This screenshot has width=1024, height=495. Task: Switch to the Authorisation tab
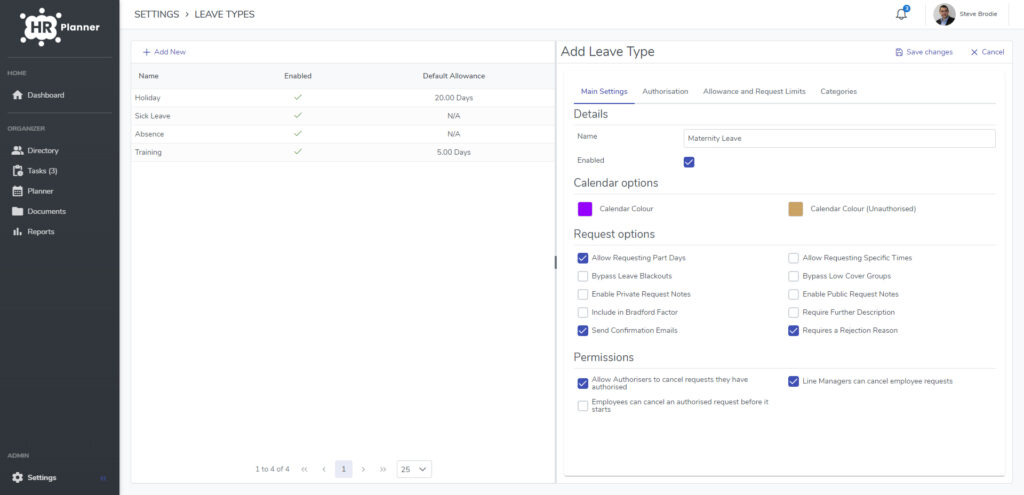pyautogui.click(x=665, y=91)
